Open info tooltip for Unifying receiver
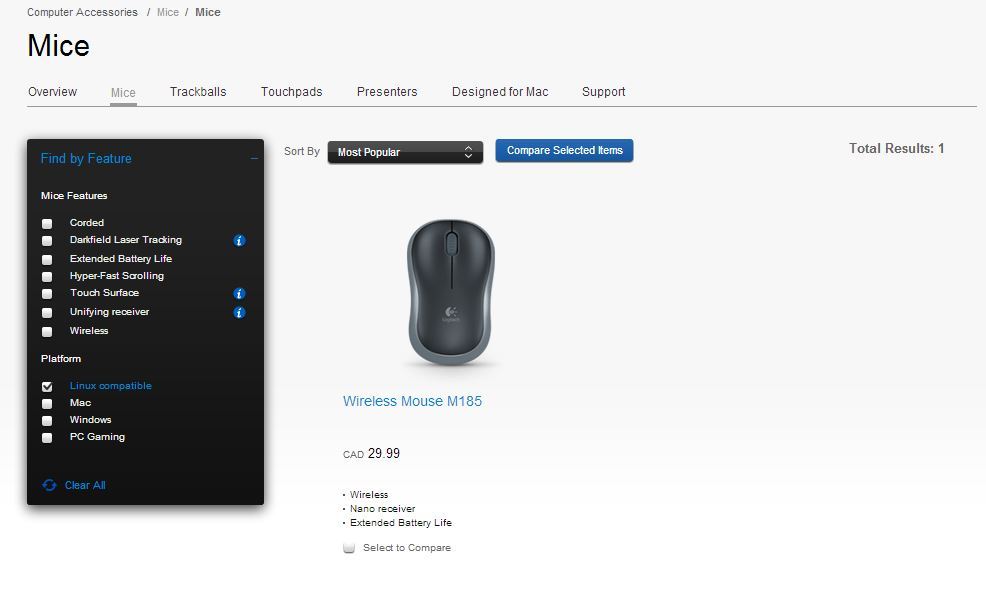 coord(238,312)
